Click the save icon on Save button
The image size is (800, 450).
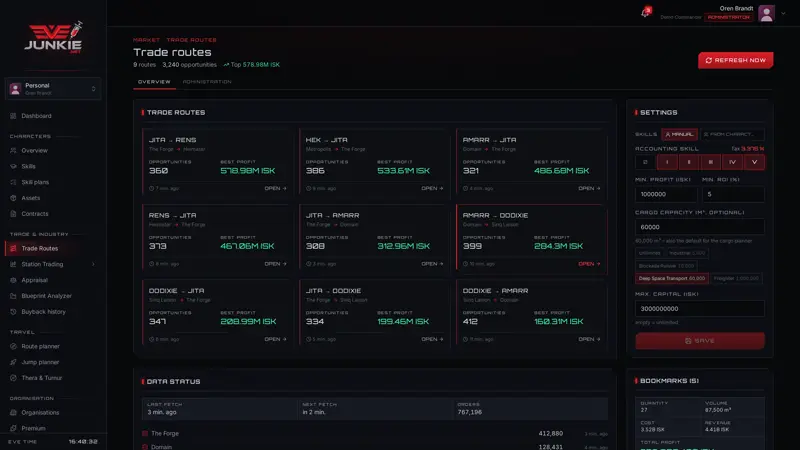[x=688, y=341]
